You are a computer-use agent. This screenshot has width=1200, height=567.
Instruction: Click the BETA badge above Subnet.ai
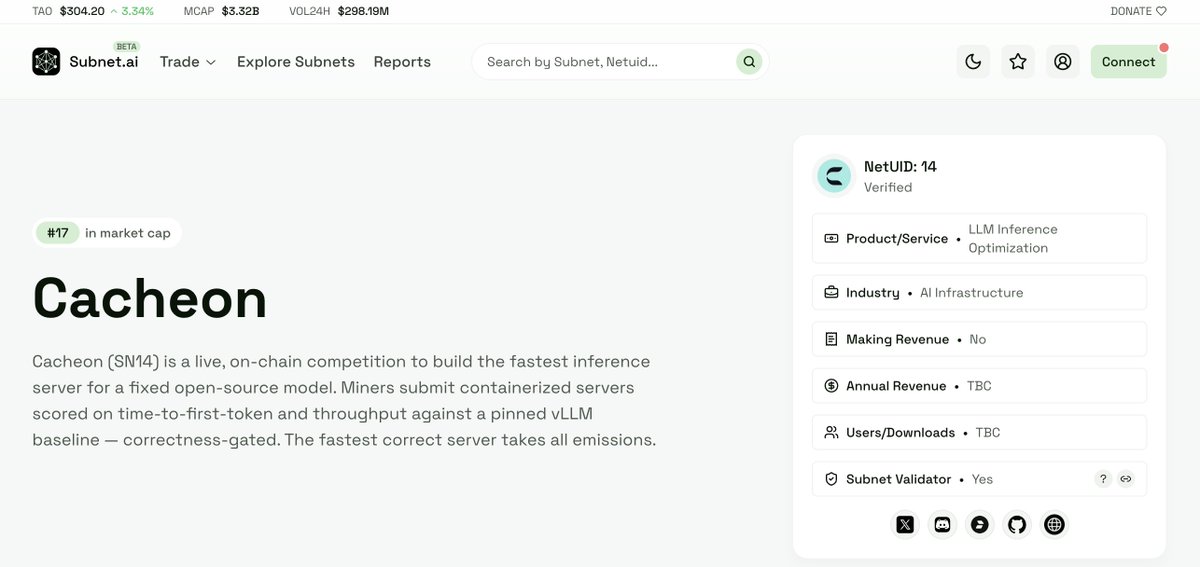click(127, 47)
